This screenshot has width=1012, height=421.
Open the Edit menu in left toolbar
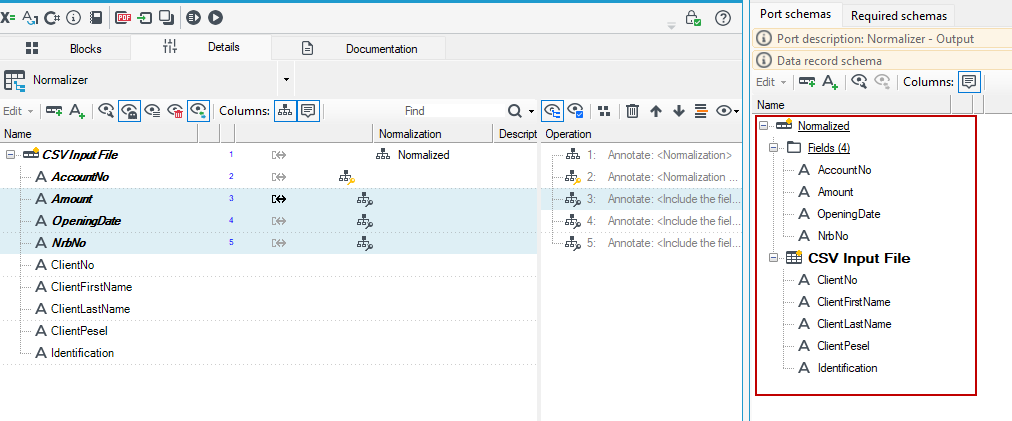[17, 111]
